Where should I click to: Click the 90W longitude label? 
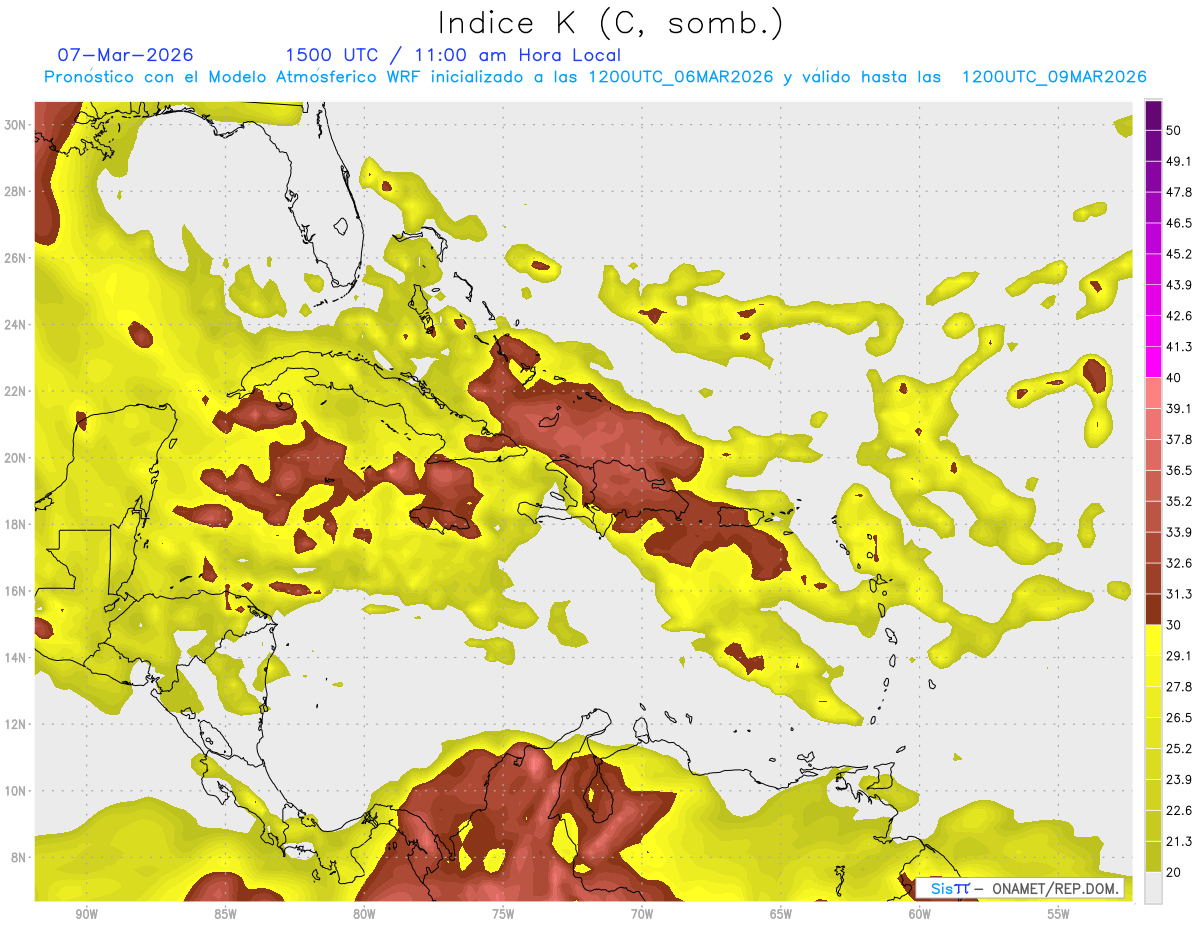tap(86, 914)
